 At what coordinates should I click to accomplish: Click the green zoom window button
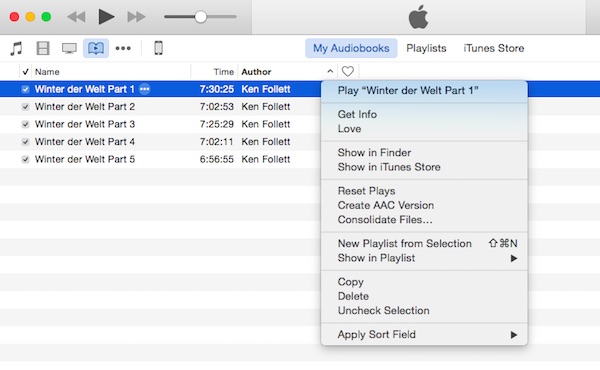pyautogui.click(x=46, y=17)
